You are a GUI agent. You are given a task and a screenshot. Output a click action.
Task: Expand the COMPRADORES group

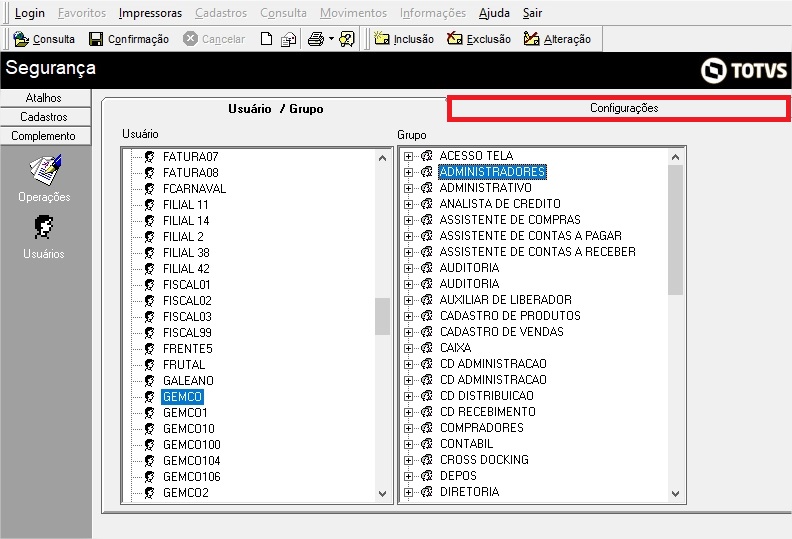(x=408, y=428)
